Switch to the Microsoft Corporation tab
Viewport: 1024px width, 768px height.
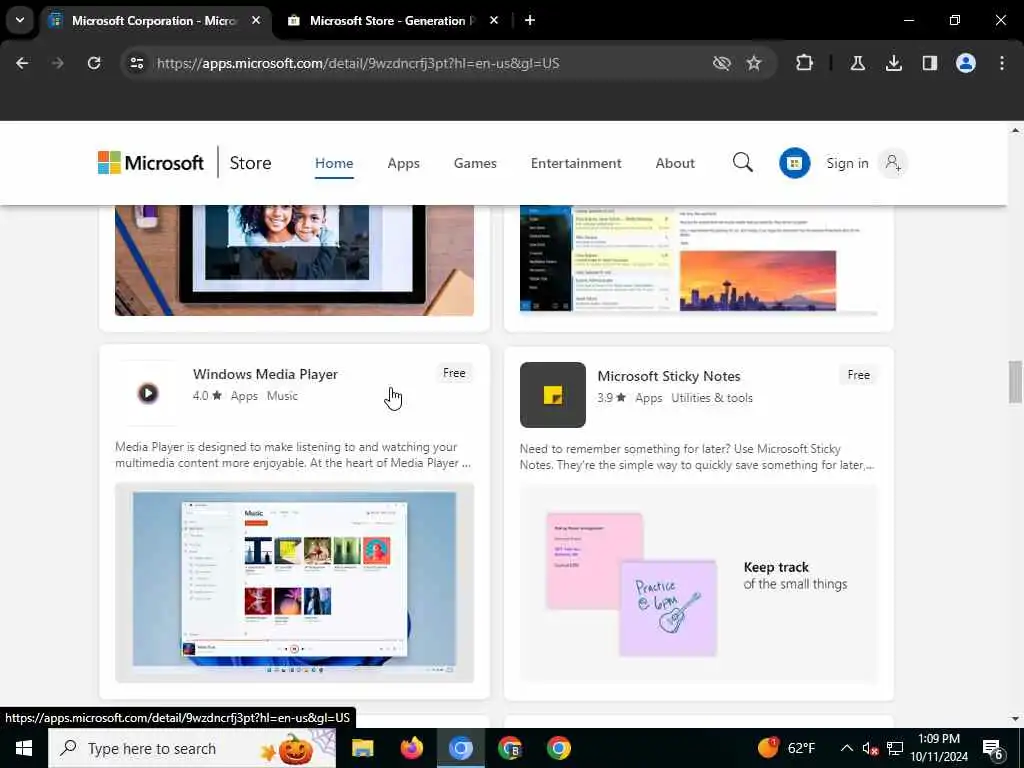(154, 20)
